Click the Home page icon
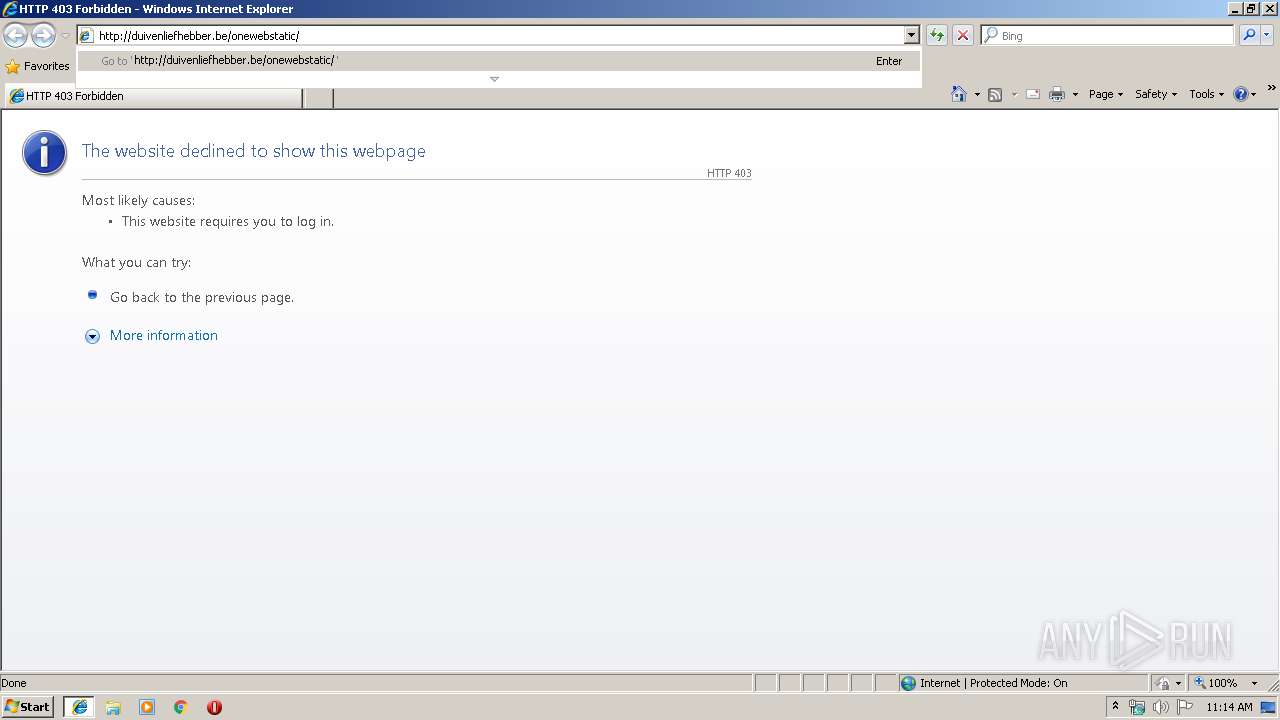 click(959, 94)
